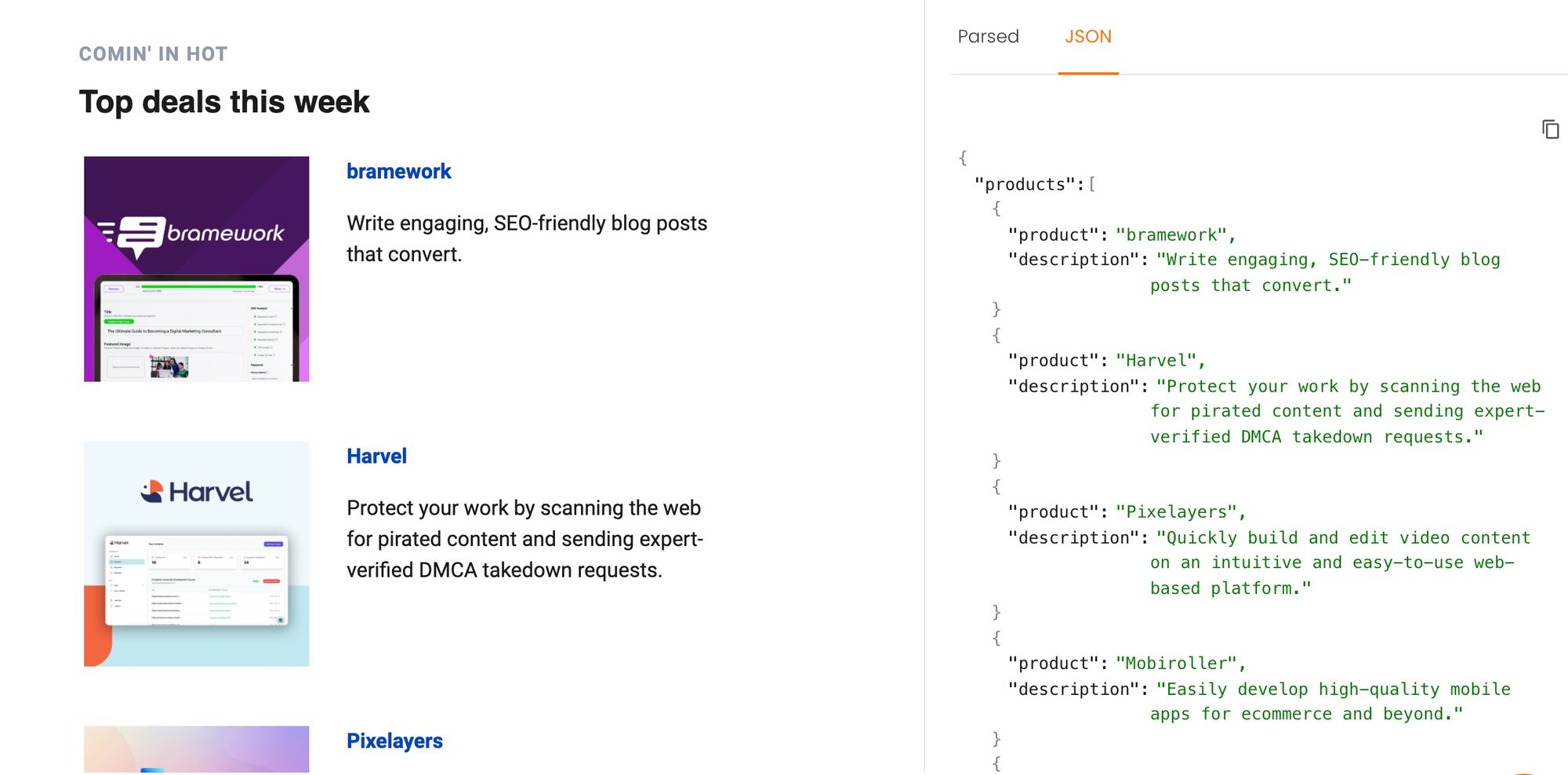Click the "products" key in the JSON
Image resolution: width=1568 pixels, height=775 pixels.
pos(1025,184)
